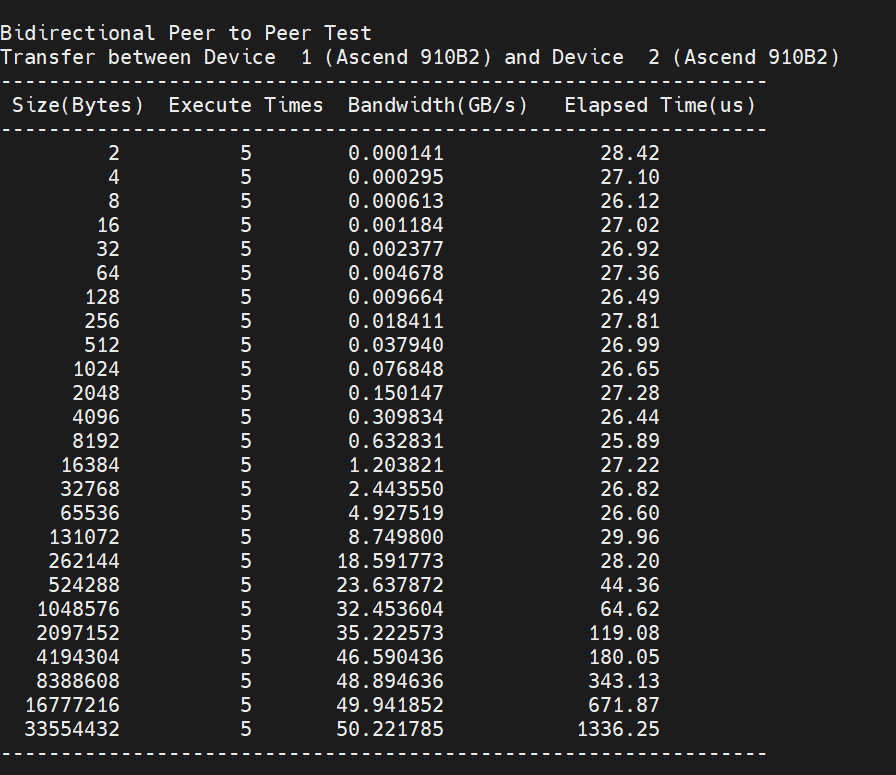The image size is (896, 775).
Task: Click the size value 256
Action: [x=102, y=321]
